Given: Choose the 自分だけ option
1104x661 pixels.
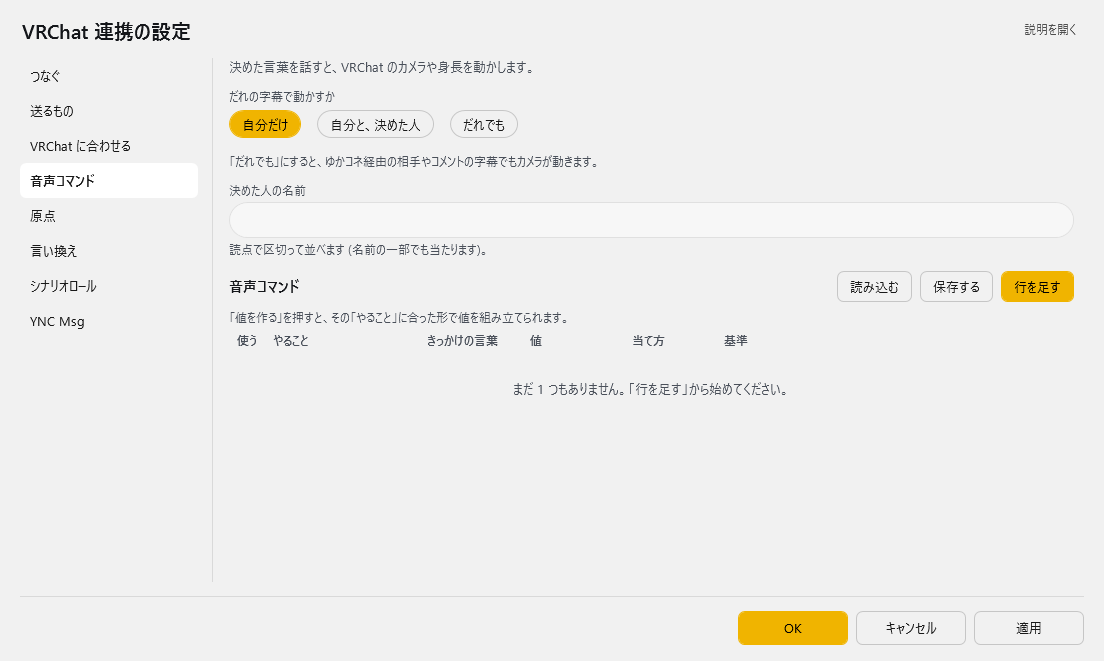Looking at the screenshot, I should 265,125.
